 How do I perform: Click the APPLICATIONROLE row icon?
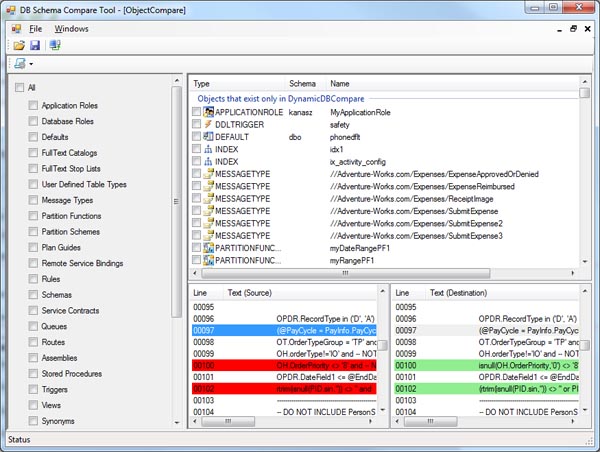(x=208, y=113)
